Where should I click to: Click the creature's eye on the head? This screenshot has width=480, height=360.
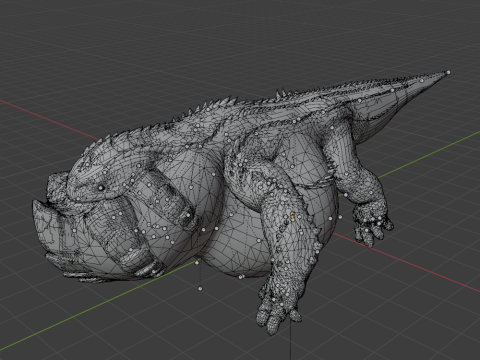point(101,188)
